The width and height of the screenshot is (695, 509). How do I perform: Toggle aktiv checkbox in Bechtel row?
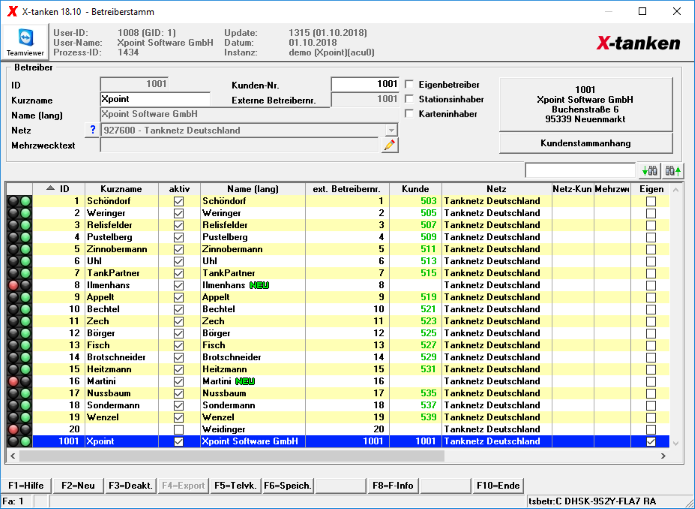[x=179, y=309]
